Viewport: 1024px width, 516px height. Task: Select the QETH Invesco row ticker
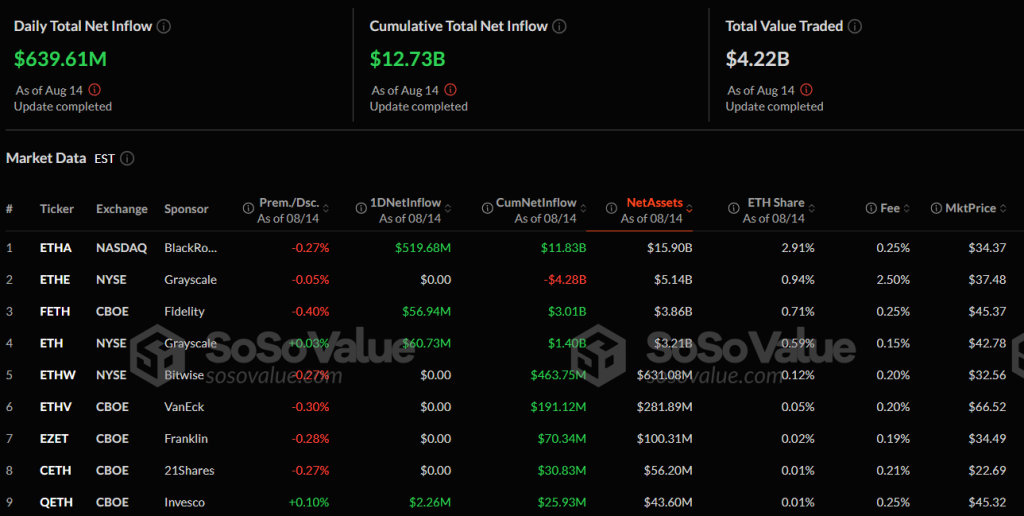[x=56, y=502]
